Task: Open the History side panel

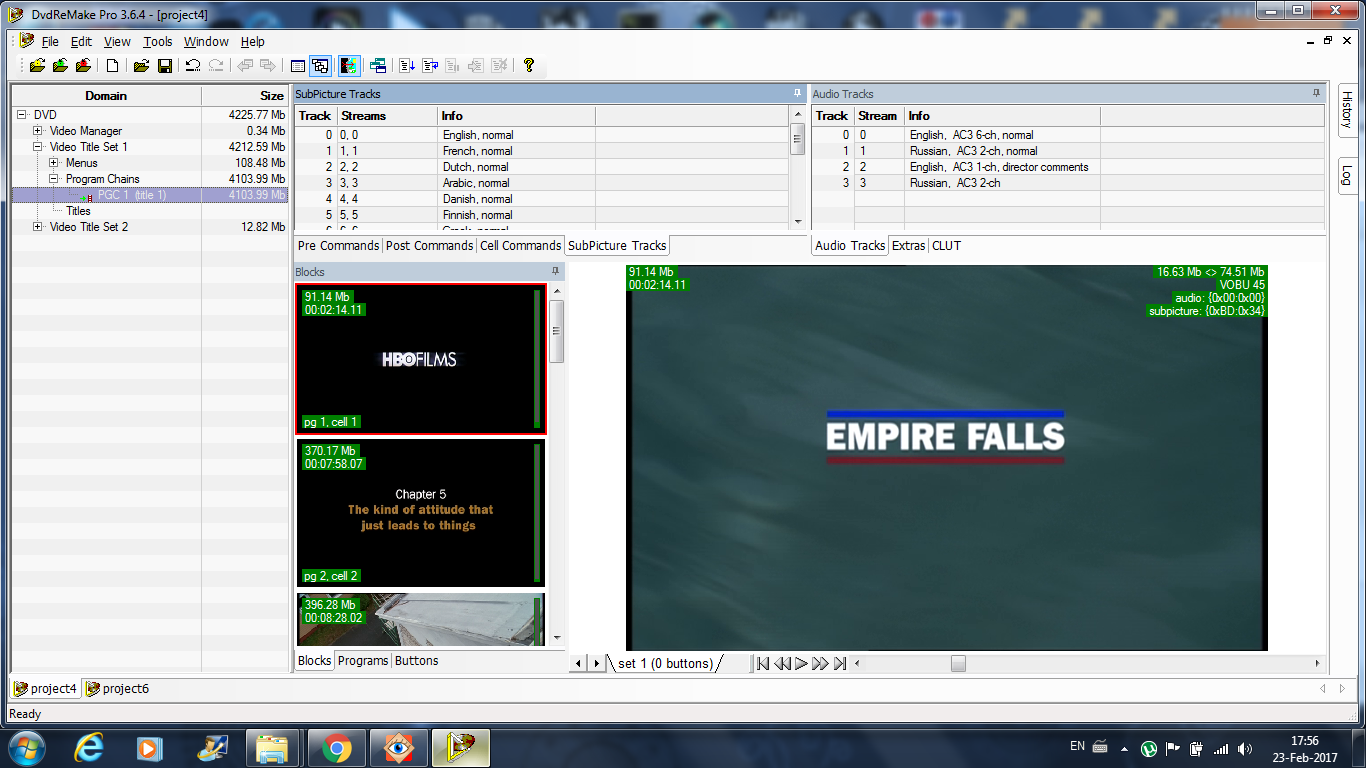Action: coord(1346,110)
